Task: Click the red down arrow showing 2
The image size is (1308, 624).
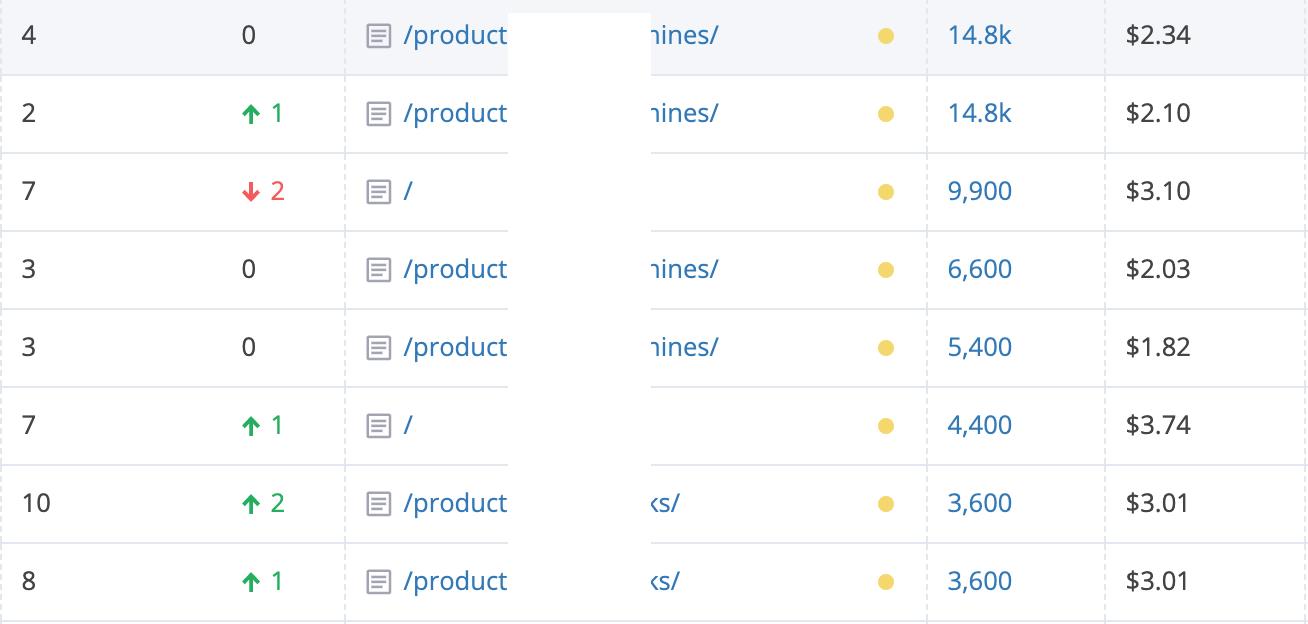Action: [x=251, y=192]
